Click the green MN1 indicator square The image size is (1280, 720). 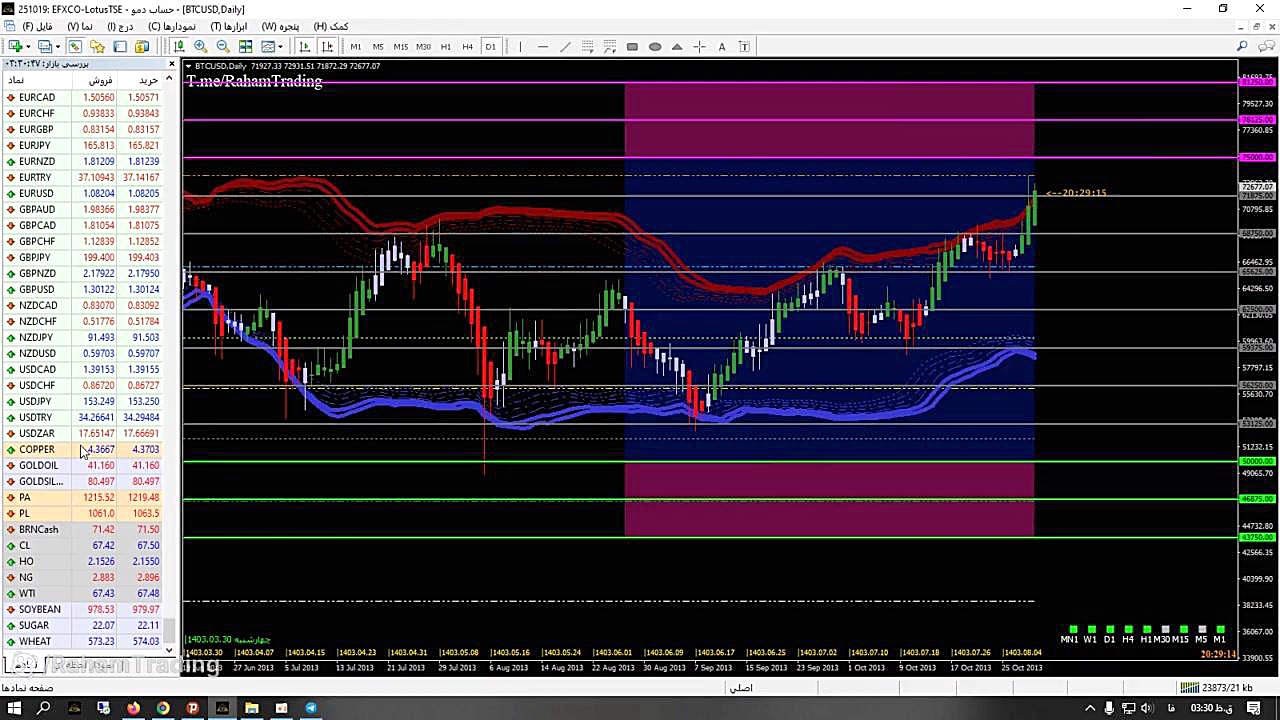(1070, 629)
